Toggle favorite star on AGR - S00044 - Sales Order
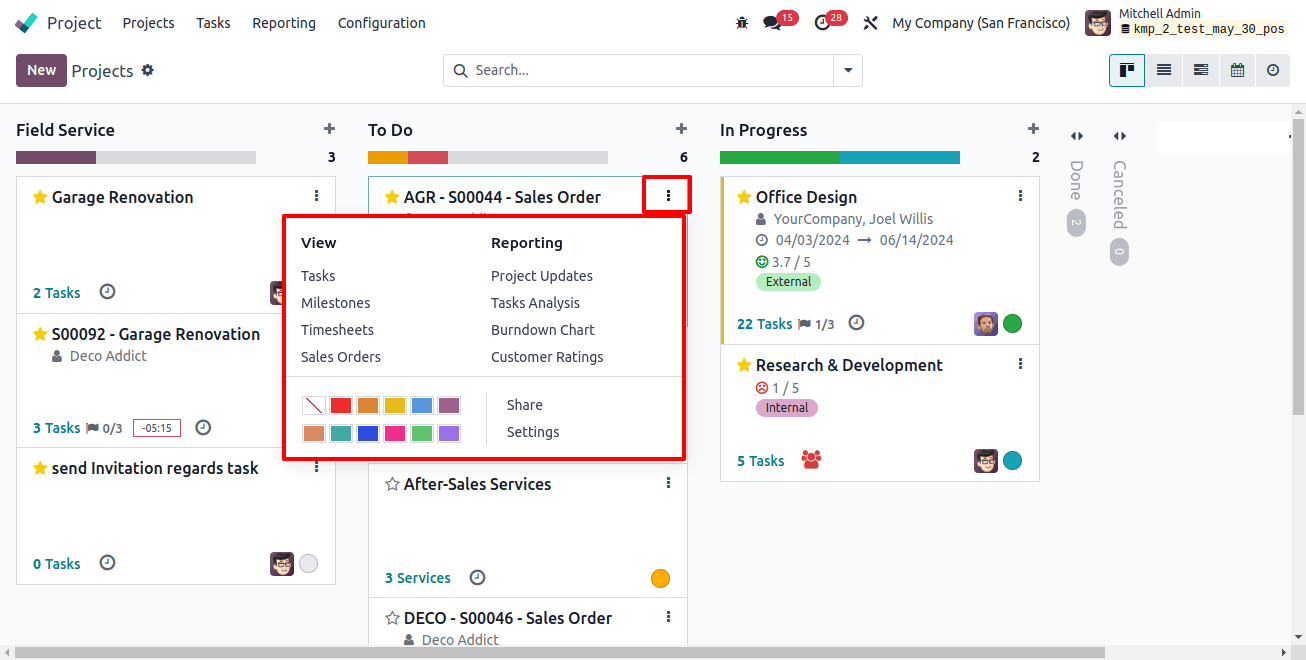The height and width of the screenshot is (660, 1306). (392, 197)
